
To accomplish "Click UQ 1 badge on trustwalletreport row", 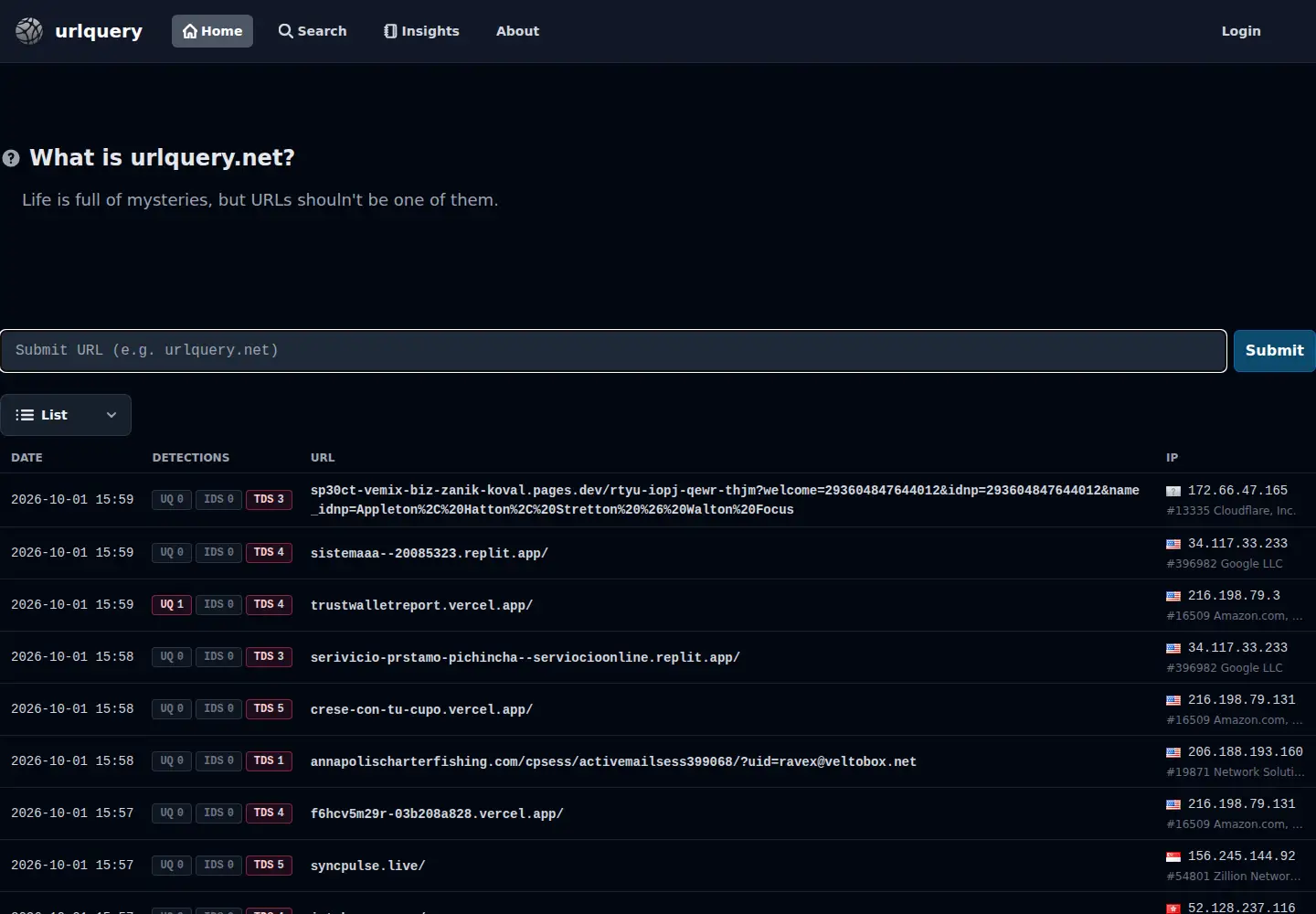I will tap(172, 605).
